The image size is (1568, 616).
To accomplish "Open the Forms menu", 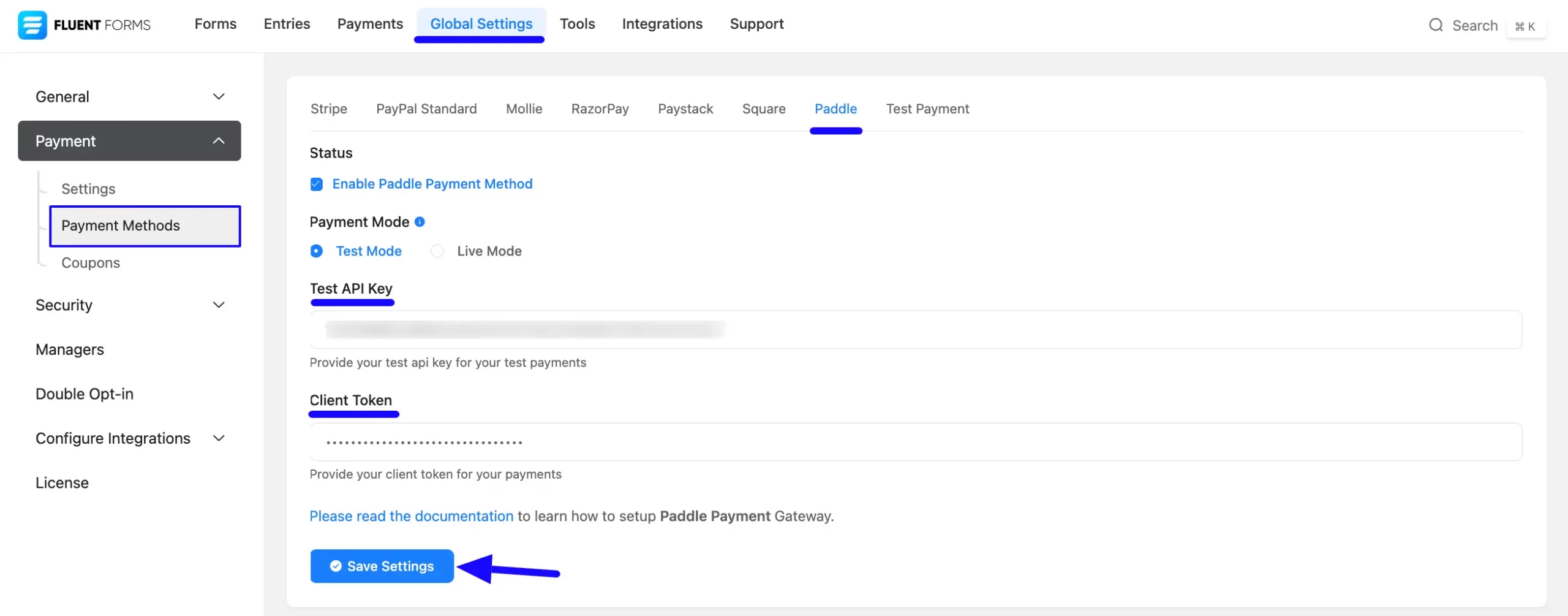I will coord(216,24).
